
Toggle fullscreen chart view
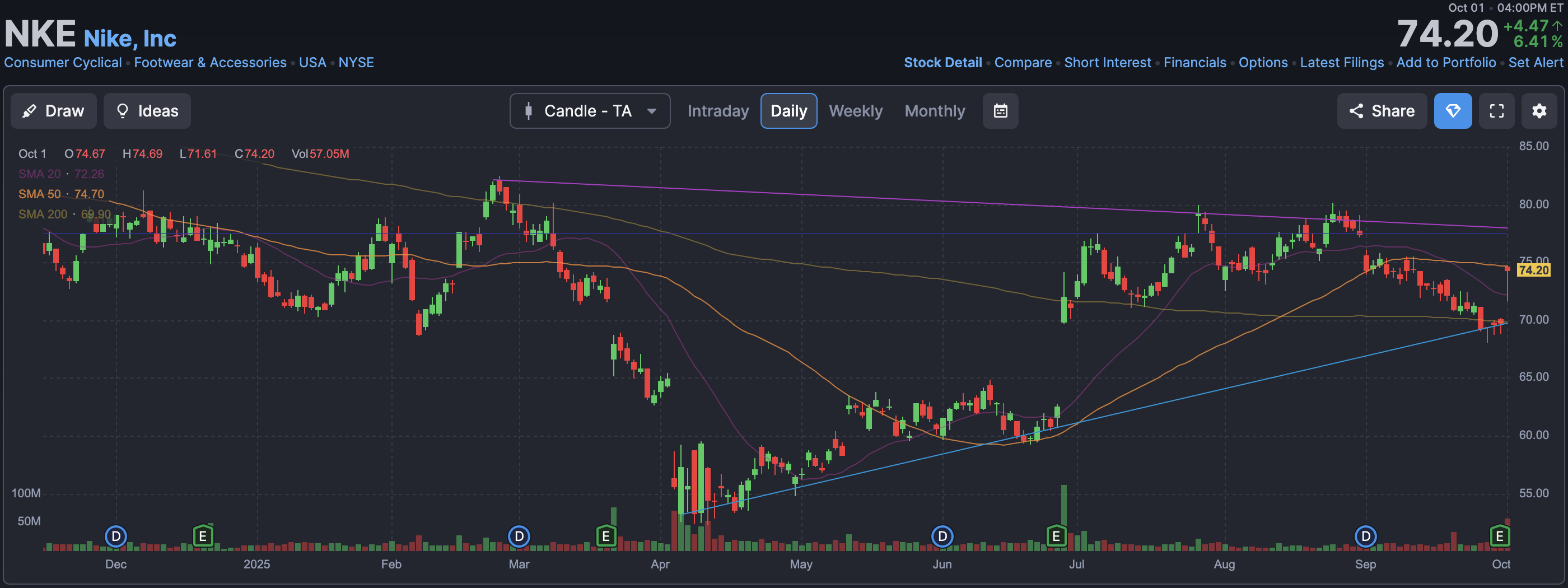coord(1496,111)
